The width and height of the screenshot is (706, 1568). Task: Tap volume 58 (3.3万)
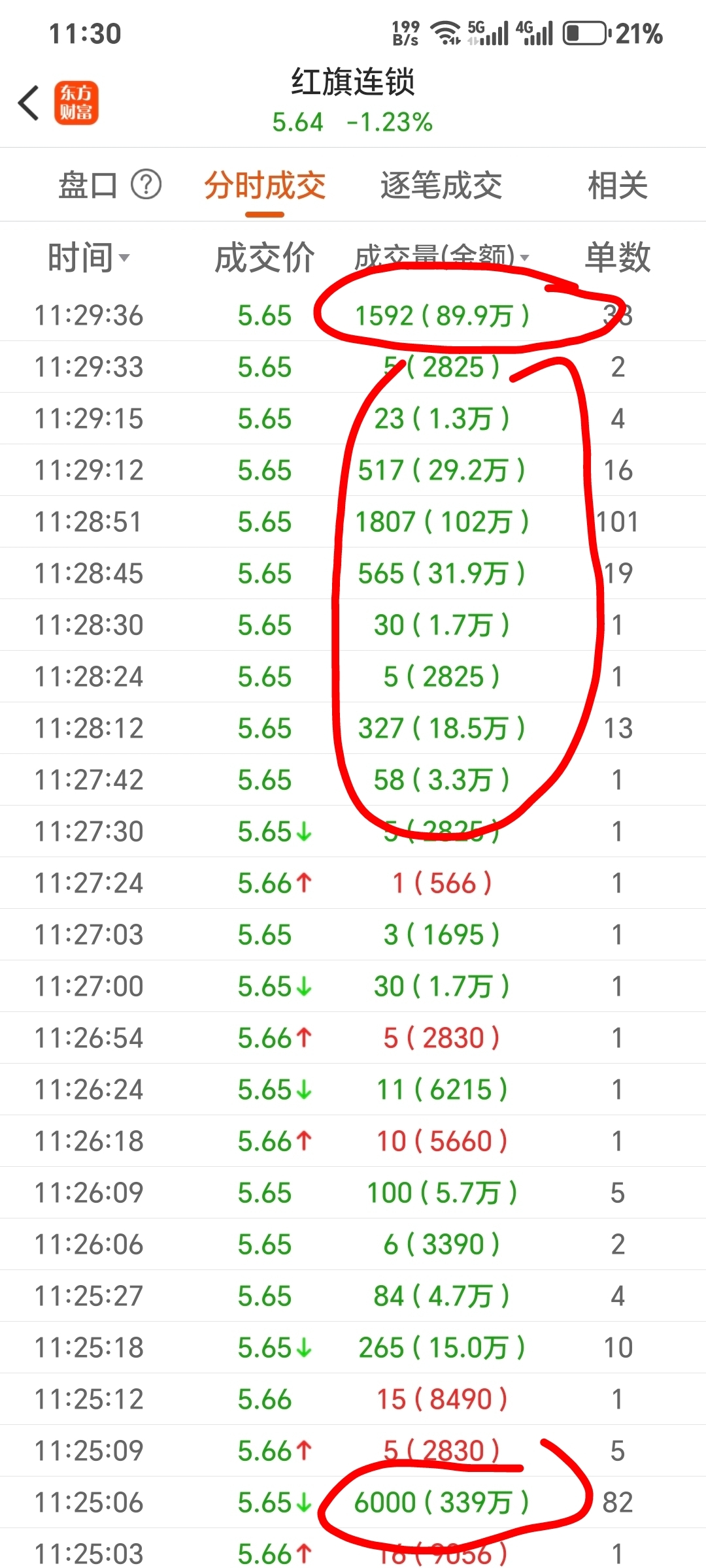(442, 780)
